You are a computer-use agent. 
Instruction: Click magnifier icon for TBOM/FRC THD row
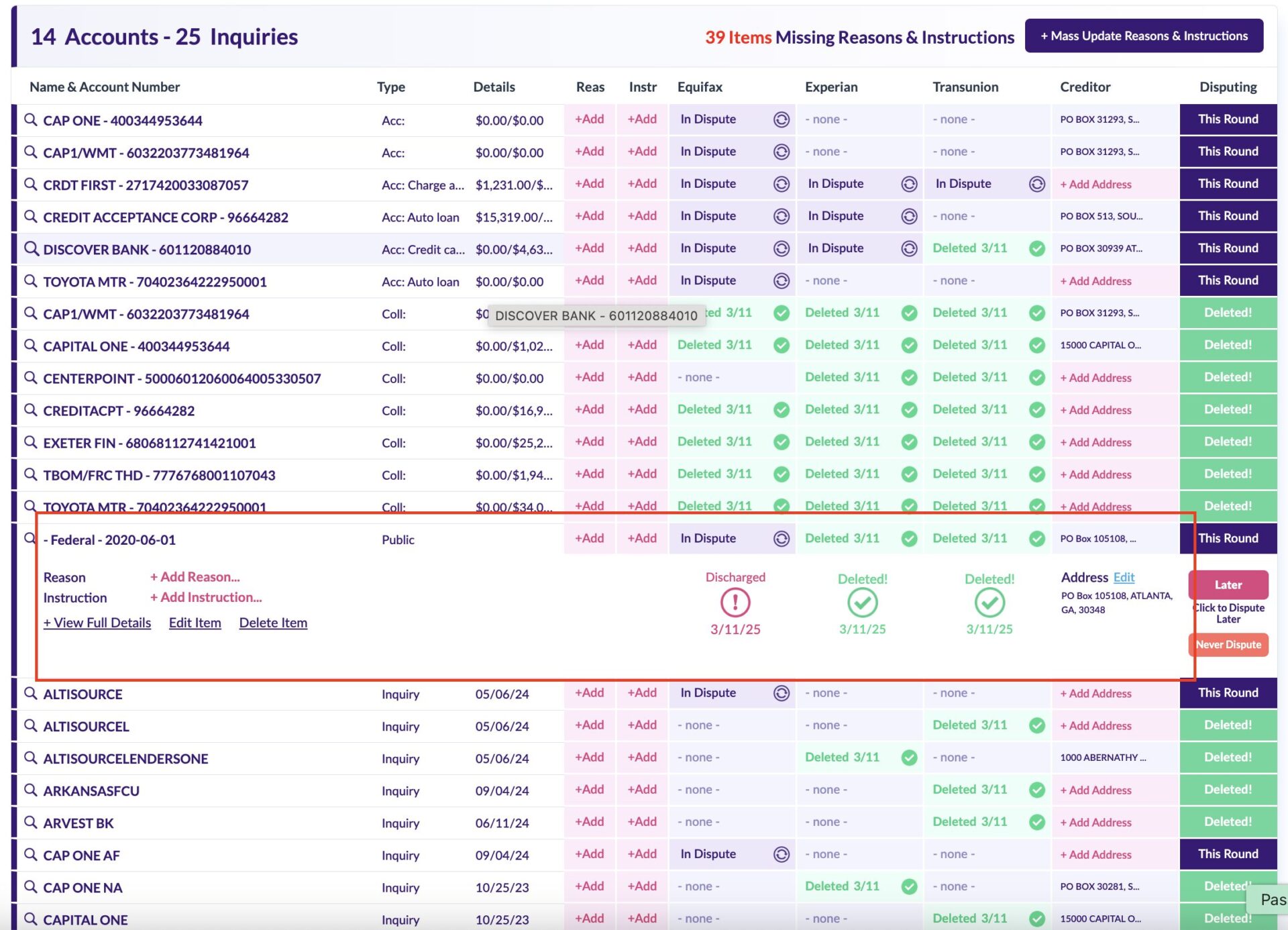tap(30, 474)
